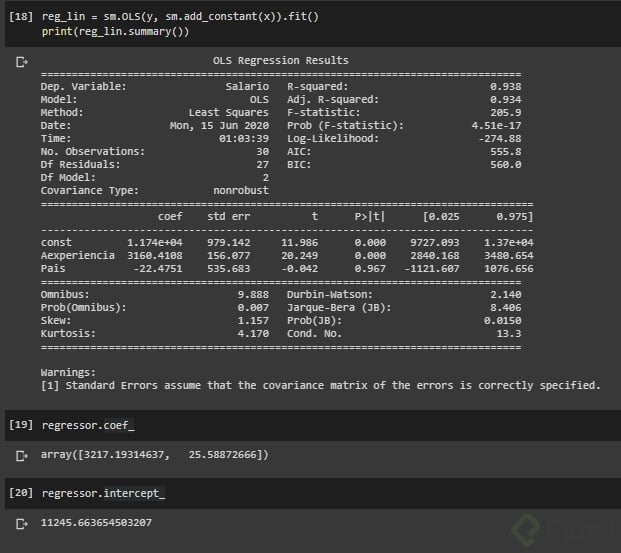Click into the regressor.coef_ code cell

[x=88, y=425]
